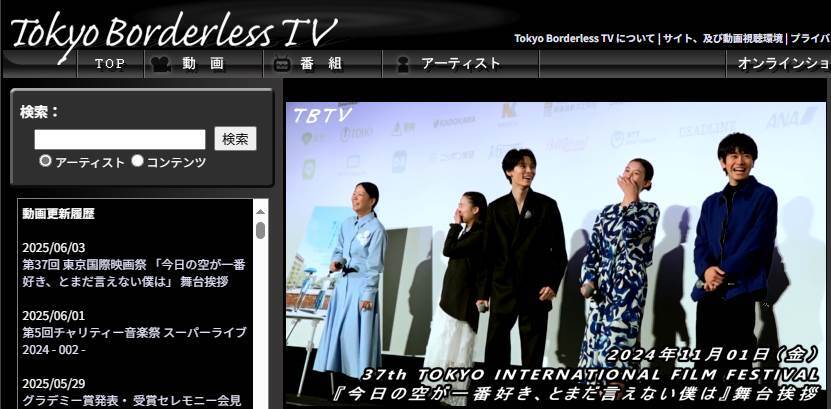Click the video camera icon beside 動画
Image resolution: width=831 pixels, height=409 pixels.
[x=161, y=64]
